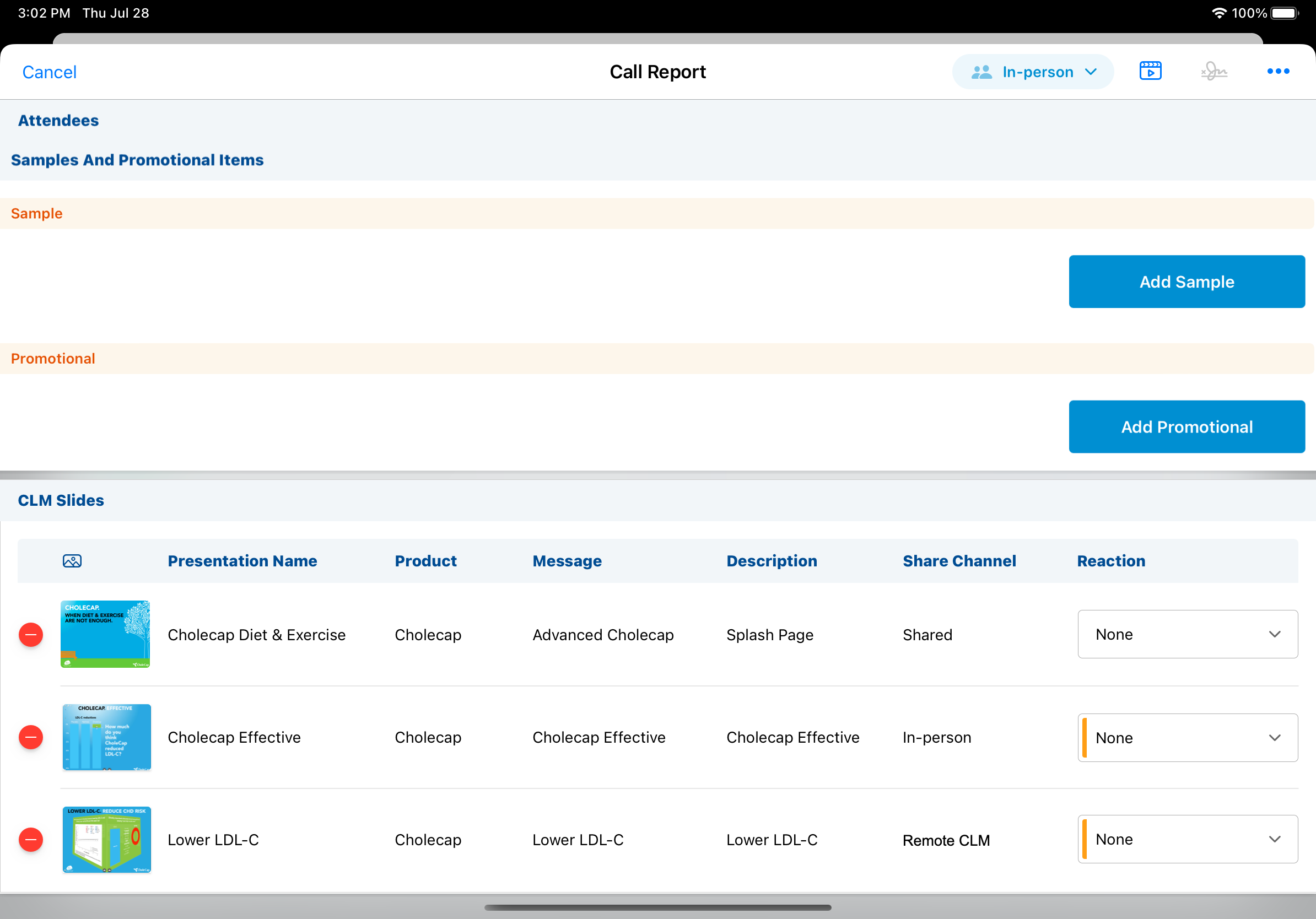Remove the Cholecap Effective slide row
This screenshot has width=1316, height=919.
31,737
